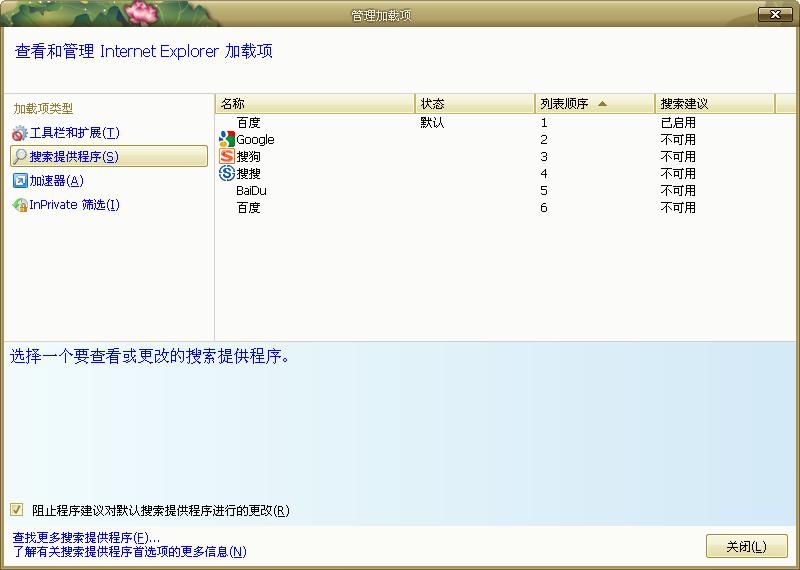Select 搜索提供程序(S) category
Viewport: 800px width, 570px height.
(x=109, y=156)
